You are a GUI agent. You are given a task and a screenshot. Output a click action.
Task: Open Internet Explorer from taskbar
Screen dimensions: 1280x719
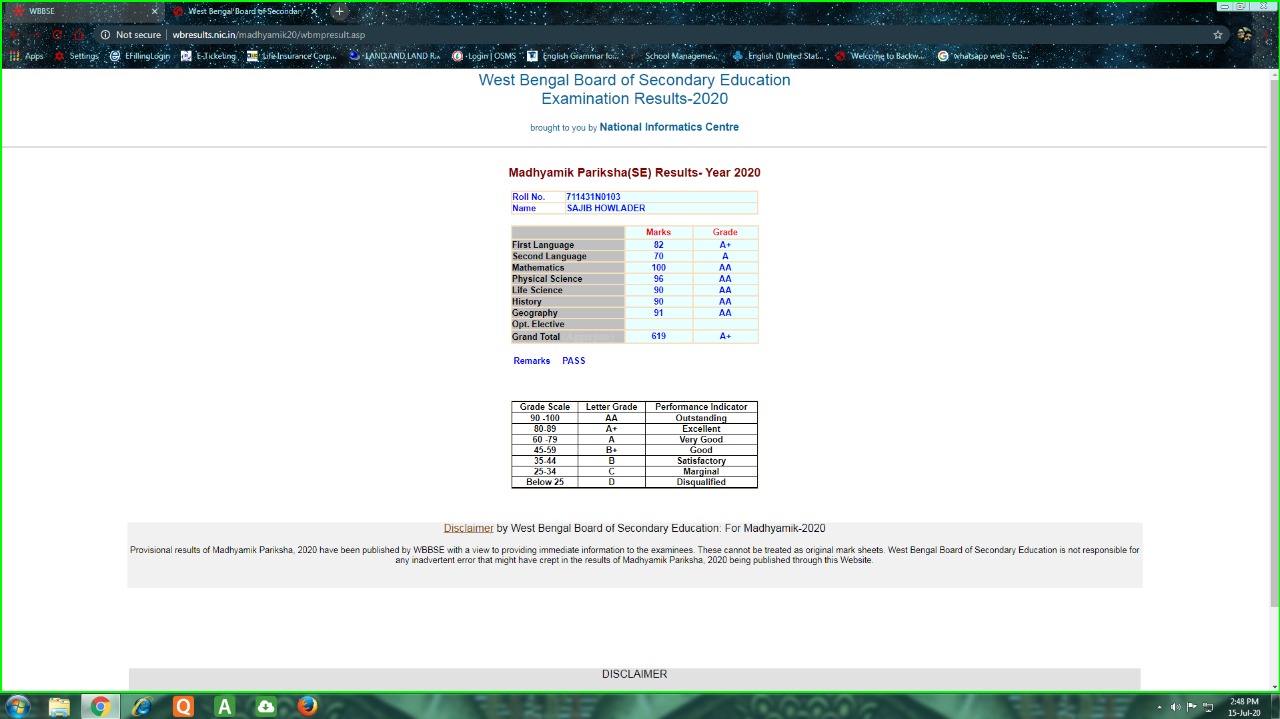point(142,706)
